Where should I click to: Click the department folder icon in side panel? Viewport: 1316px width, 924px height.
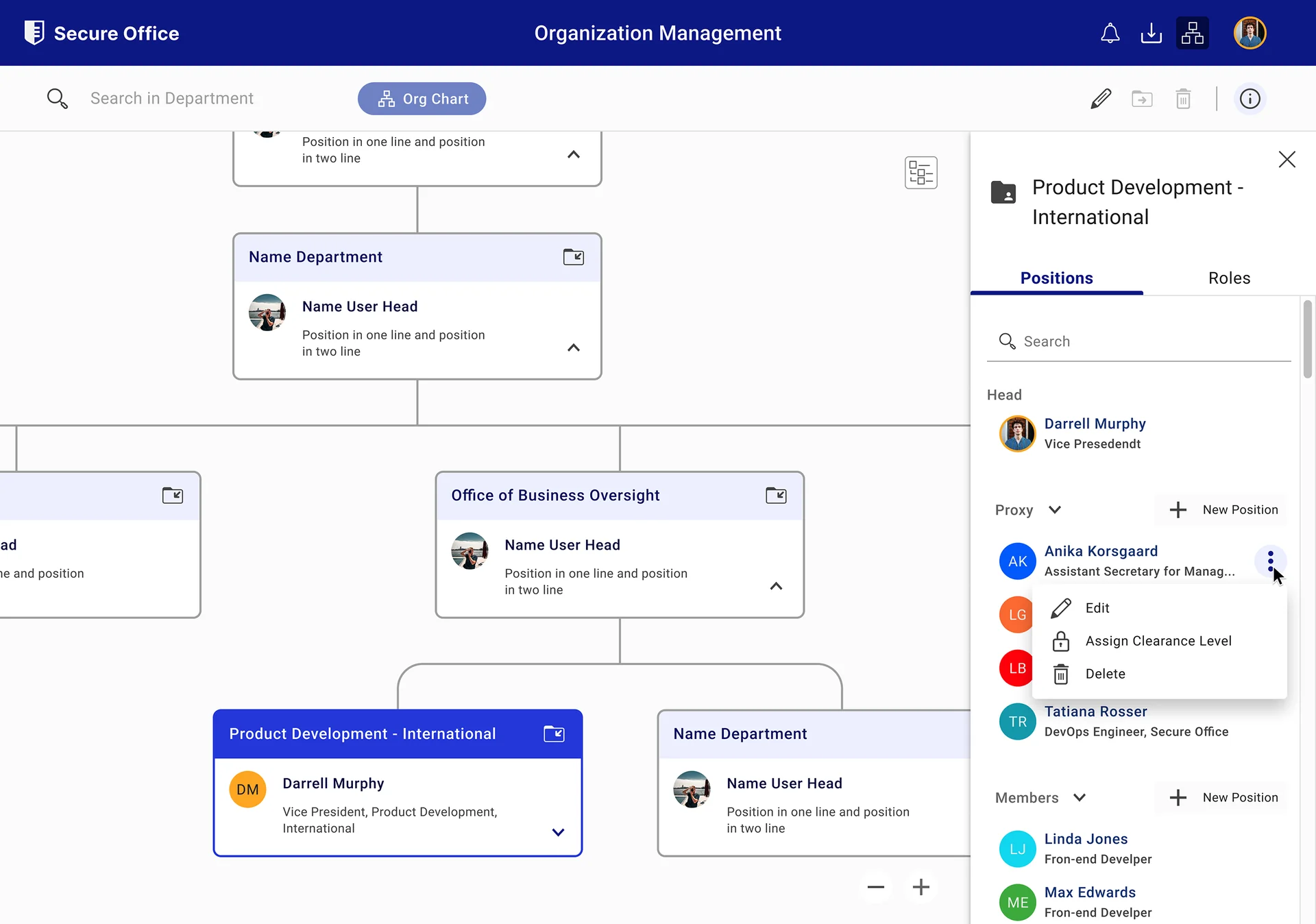click(x=1003, y=192)
